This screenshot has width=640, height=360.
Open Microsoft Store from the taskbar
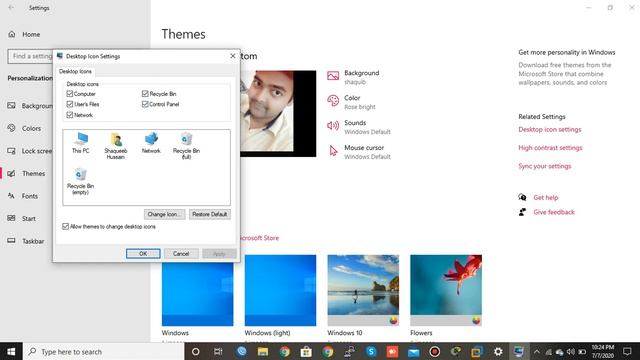(x=306, y=351)
